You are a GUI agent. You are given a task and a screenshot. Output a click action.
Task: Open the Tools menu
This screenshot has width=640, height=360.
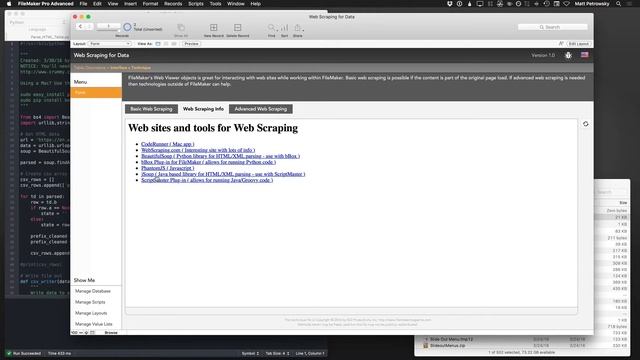(215, 4)
